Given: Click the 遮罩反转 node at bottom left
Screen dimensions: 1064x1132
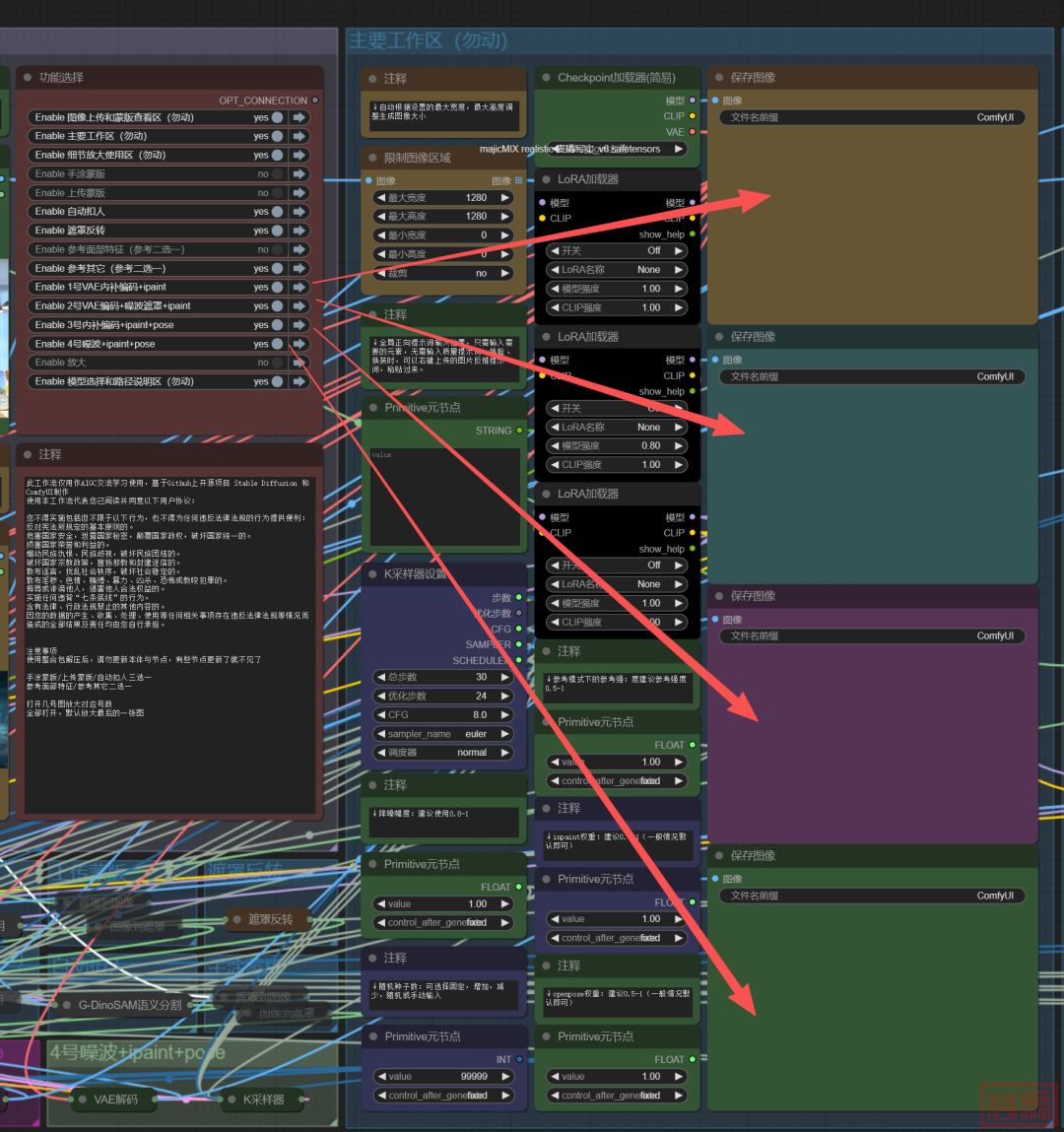Looking at the screenshot, I should pos(269,919).
